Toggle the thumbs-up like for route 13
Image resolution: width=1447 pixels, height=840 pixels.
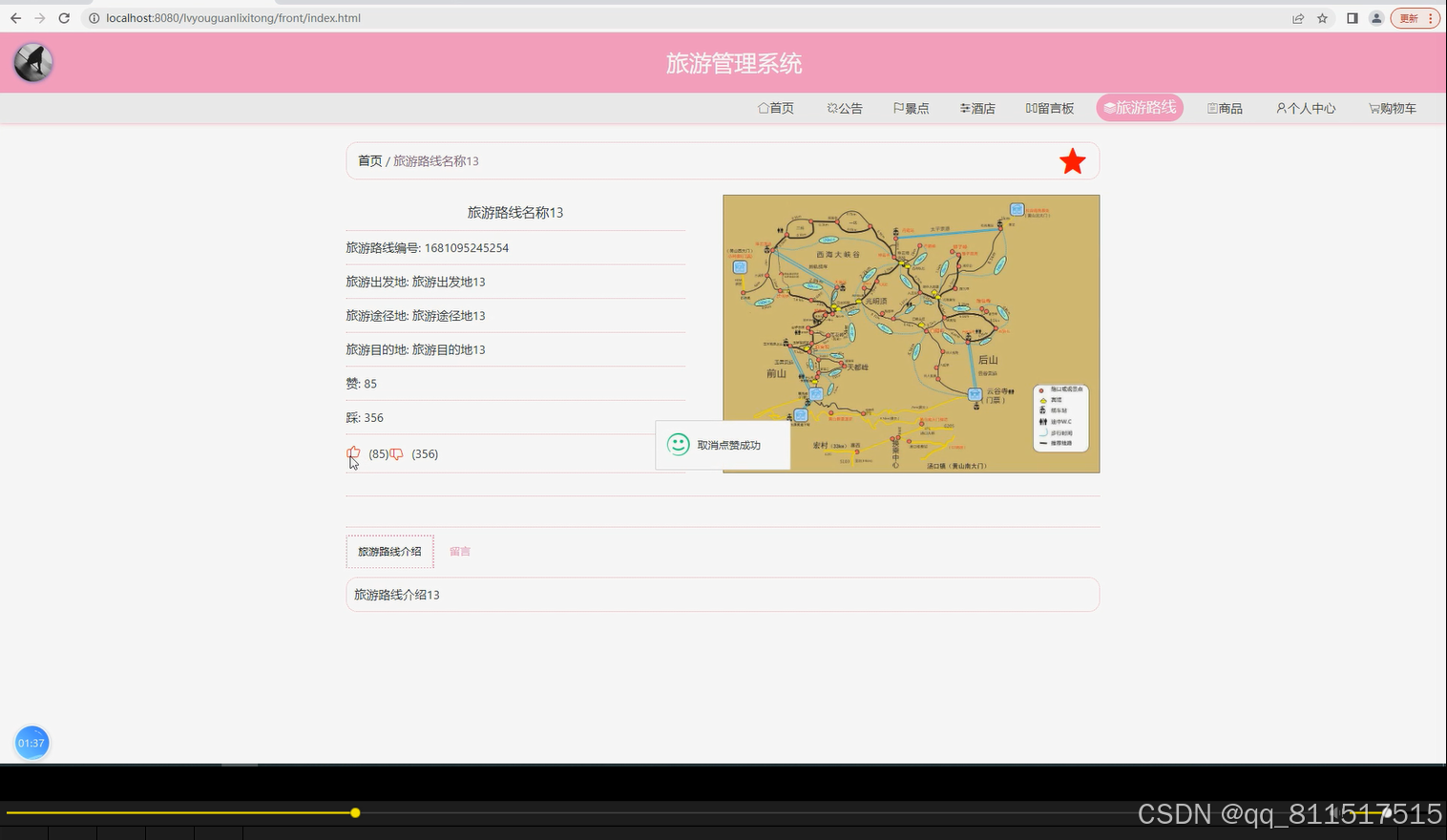click(354, 453)
